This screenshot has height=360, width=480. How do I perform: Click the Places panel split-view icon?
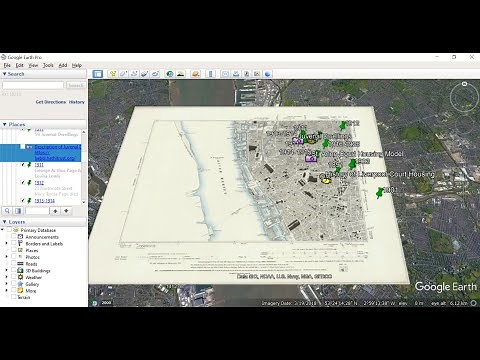pyautogui.click(x=18, y=211)
